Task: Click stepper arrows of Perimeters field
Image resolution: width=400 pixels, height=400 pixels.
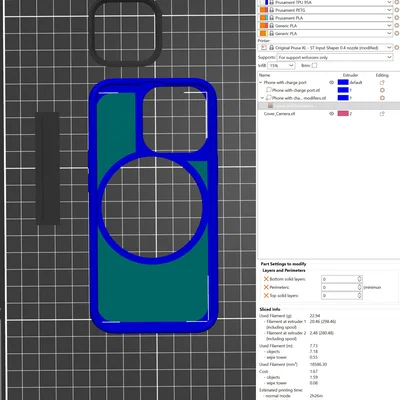Action: (x=360, y=287)
